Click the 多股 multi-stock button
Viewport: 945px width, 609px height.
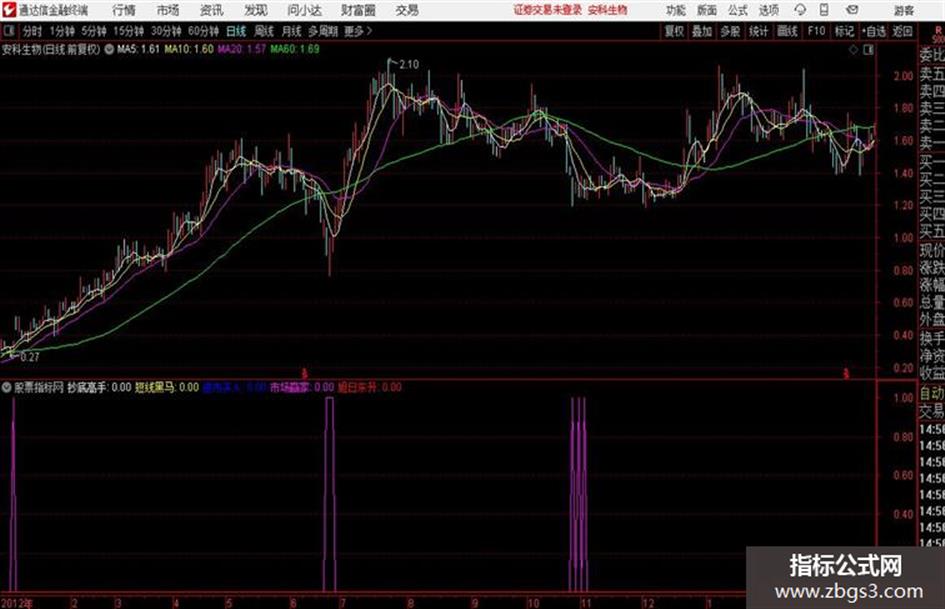730,31
